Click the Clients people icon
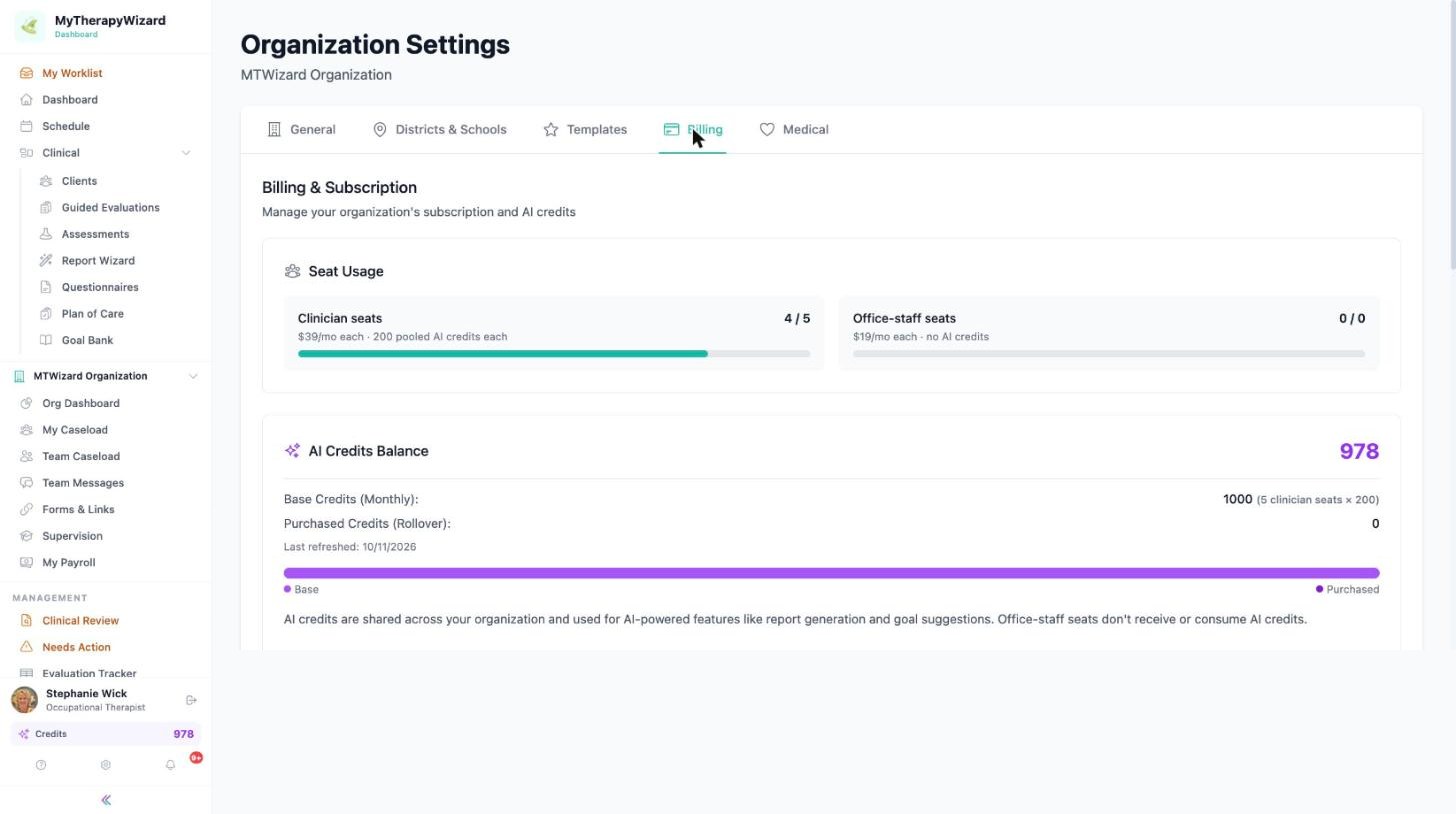This screenshot has width=1456, height=814. coord(46,181)
